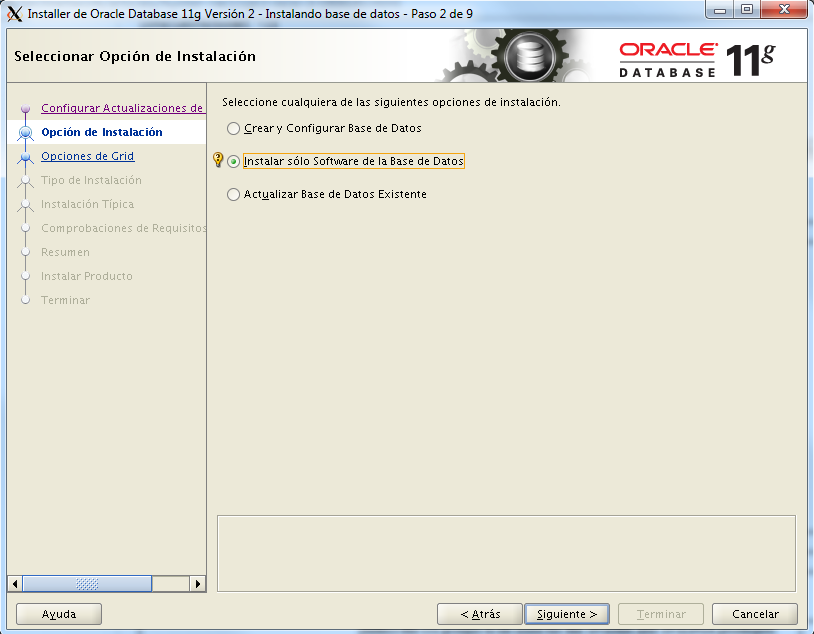Select Crear y Configurar Base de Datos
814x634 pixels.
(x=233, y=128)
